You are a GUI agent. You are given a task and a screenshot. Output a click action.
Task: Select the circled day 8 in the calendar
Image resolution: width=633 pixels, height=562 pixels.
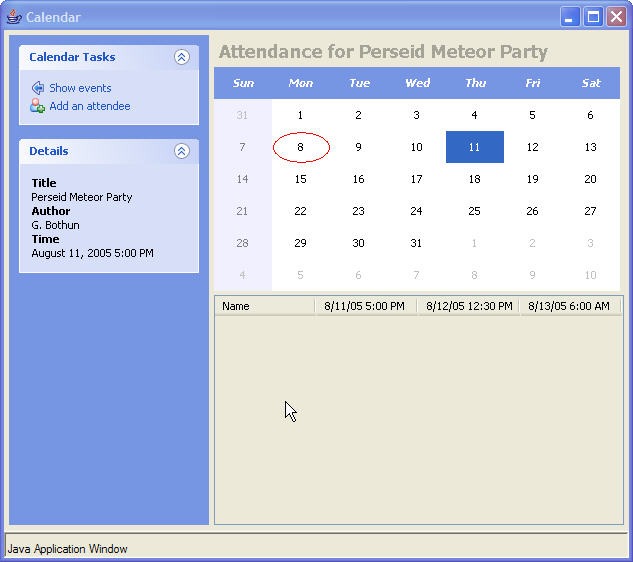tap(301, 147)
